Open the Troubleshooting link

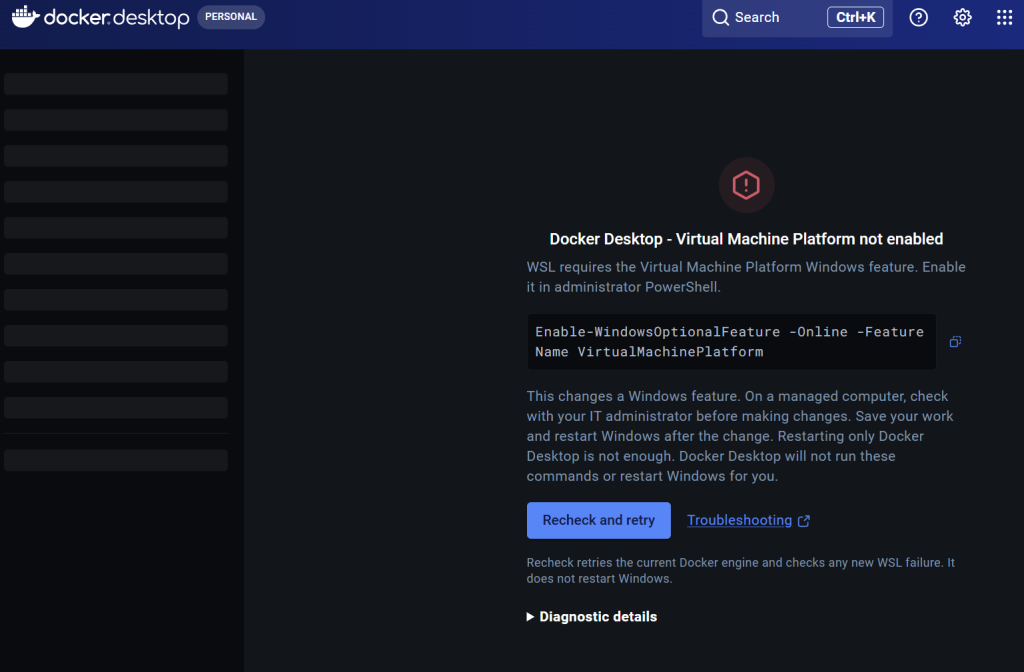point(748,520)
